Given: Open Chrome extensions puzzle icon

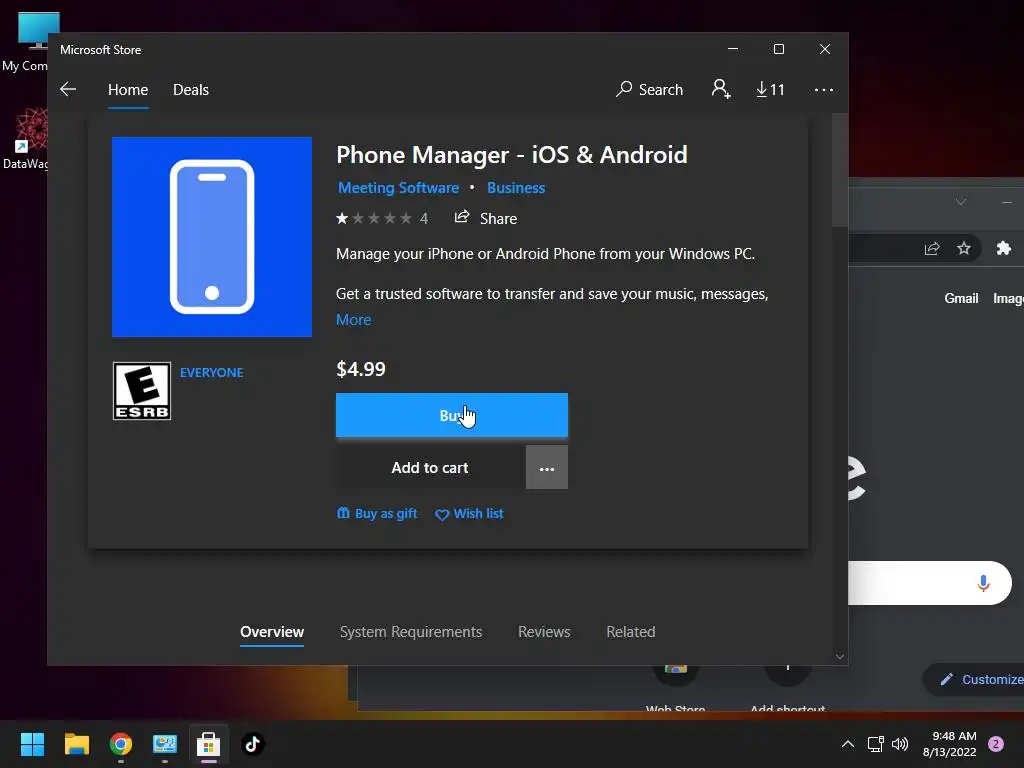Looking at the screenshot, I should [x=1004, y=248].
